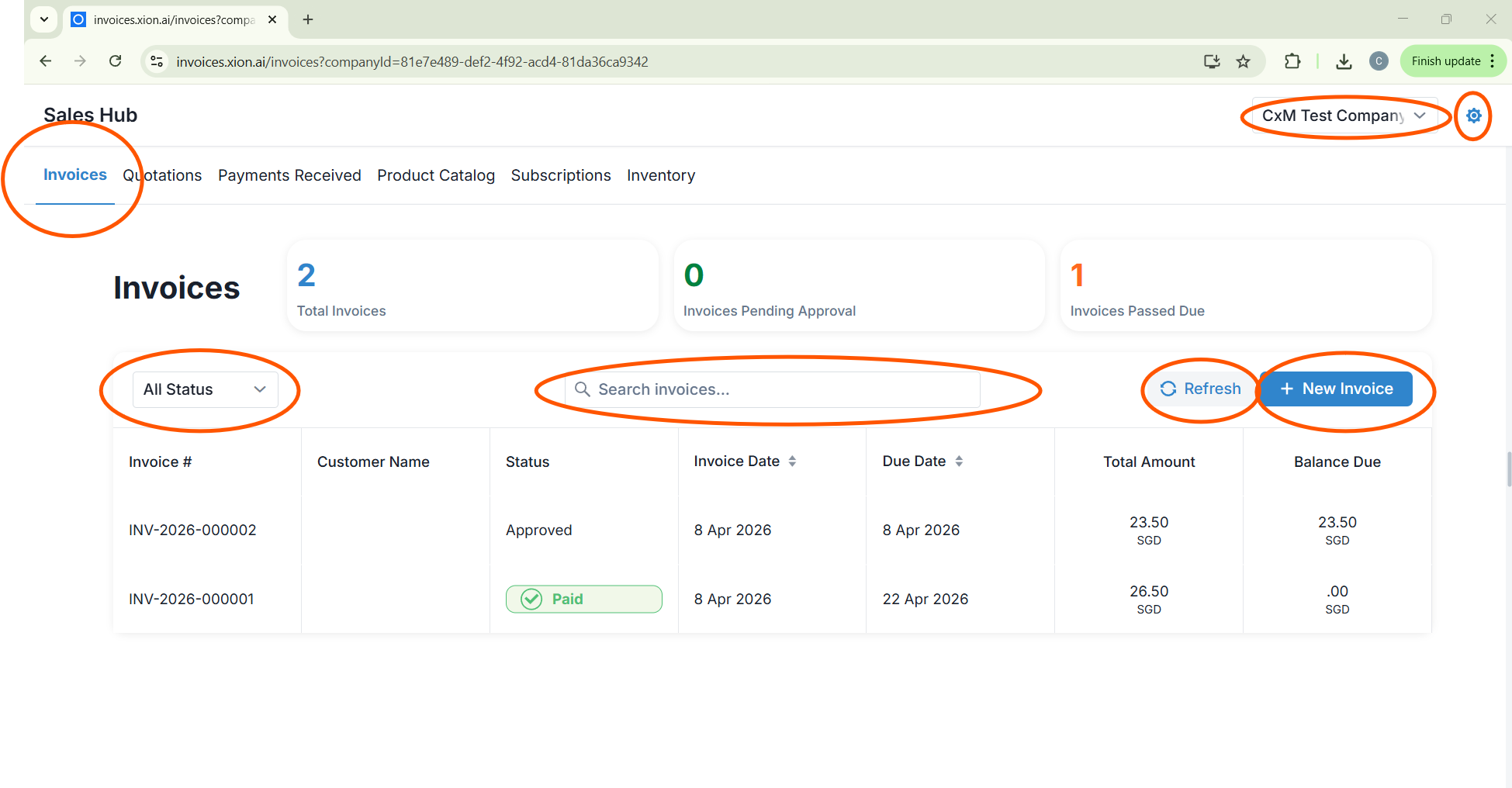Sort by Invoice Date column

click(x=792, y=461)
